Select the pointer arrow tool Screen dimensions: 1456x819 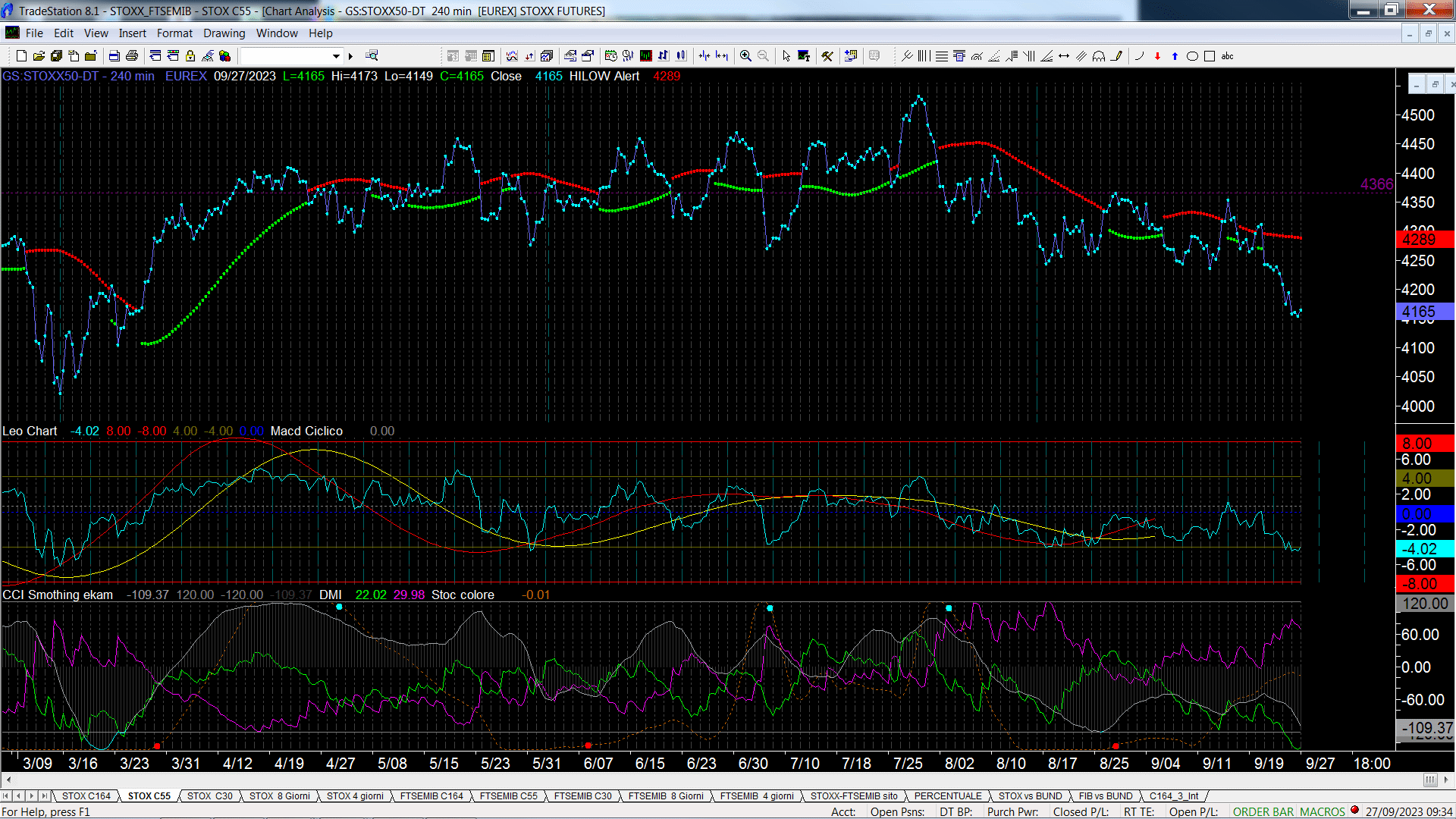click(x=786, y=56)
